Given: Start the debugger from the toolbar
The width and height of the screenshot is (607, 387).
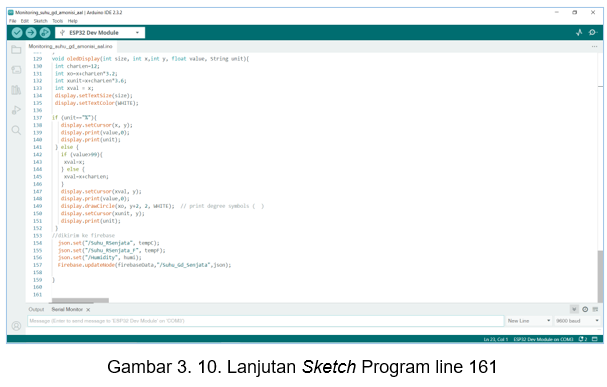Looking at the screenshot, I should click(x=45, y=33).
